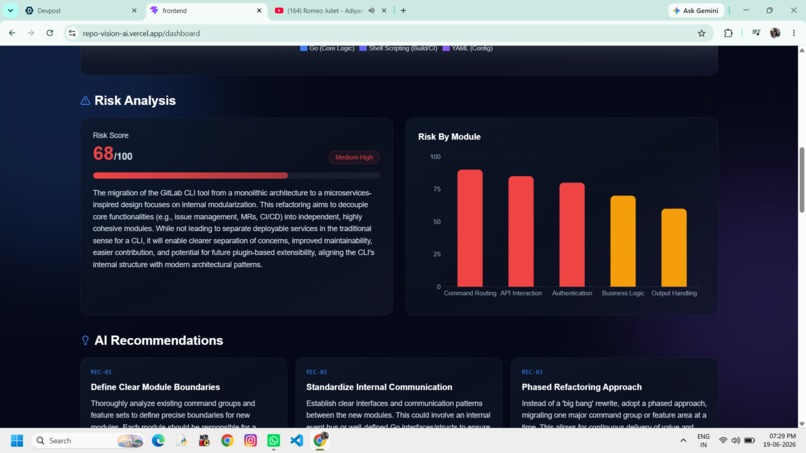Bookmark this page with the star icon

point(702,33)
